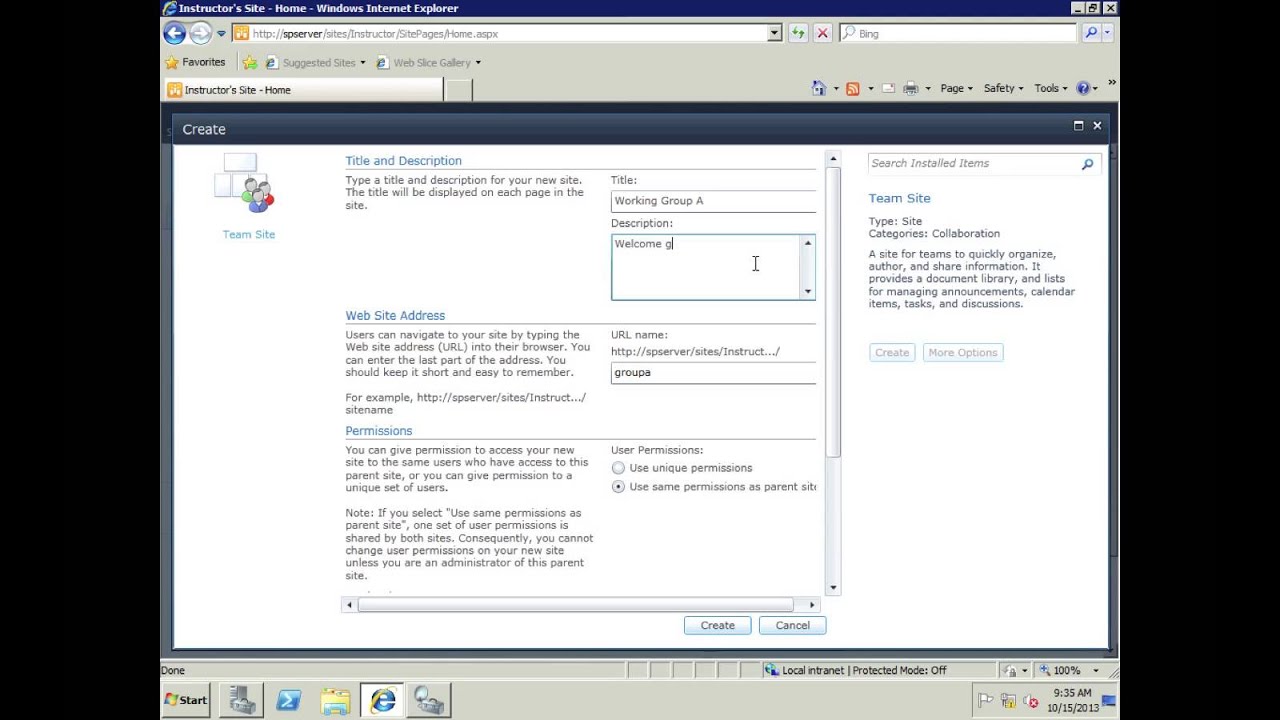
Task: Click the form scroll down arrow
Action: (833, 588)
